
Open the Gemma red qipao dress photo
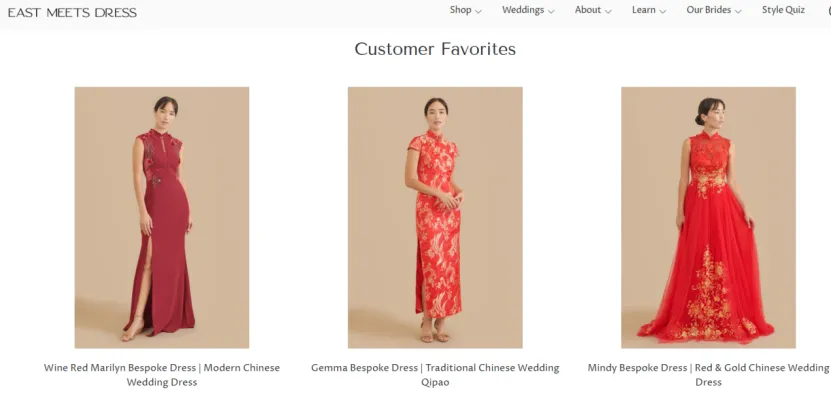point(435,218)
